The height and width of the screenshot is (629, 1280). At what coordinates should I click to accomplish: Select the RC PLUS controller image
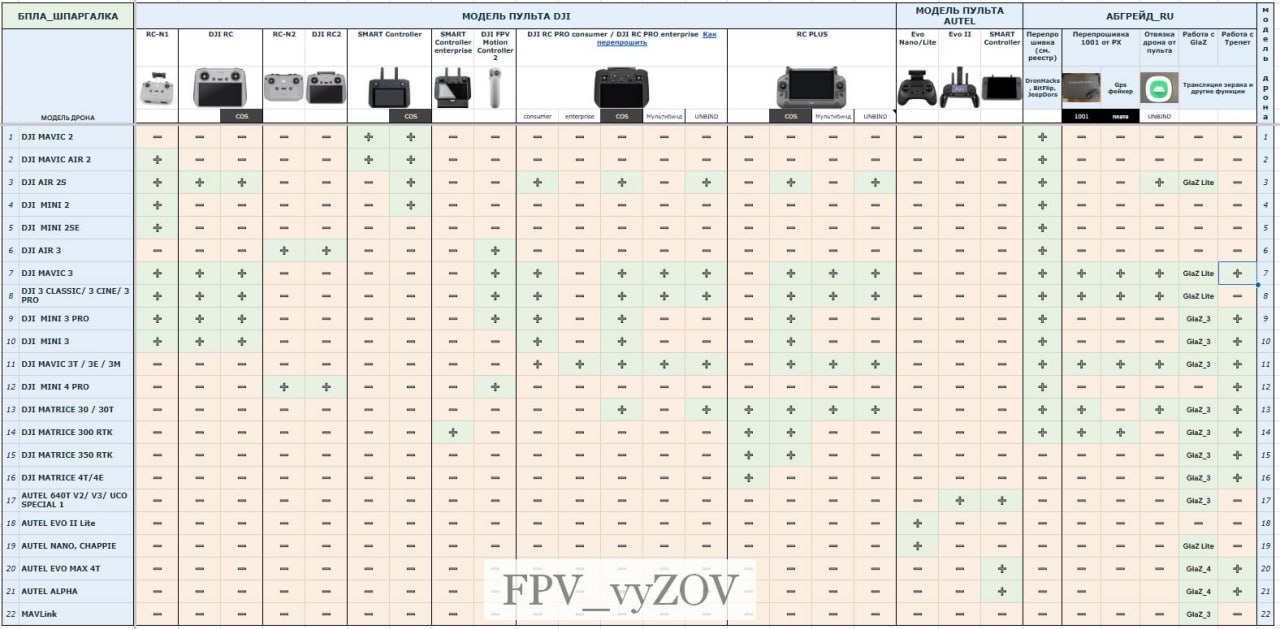pos(811,87)
